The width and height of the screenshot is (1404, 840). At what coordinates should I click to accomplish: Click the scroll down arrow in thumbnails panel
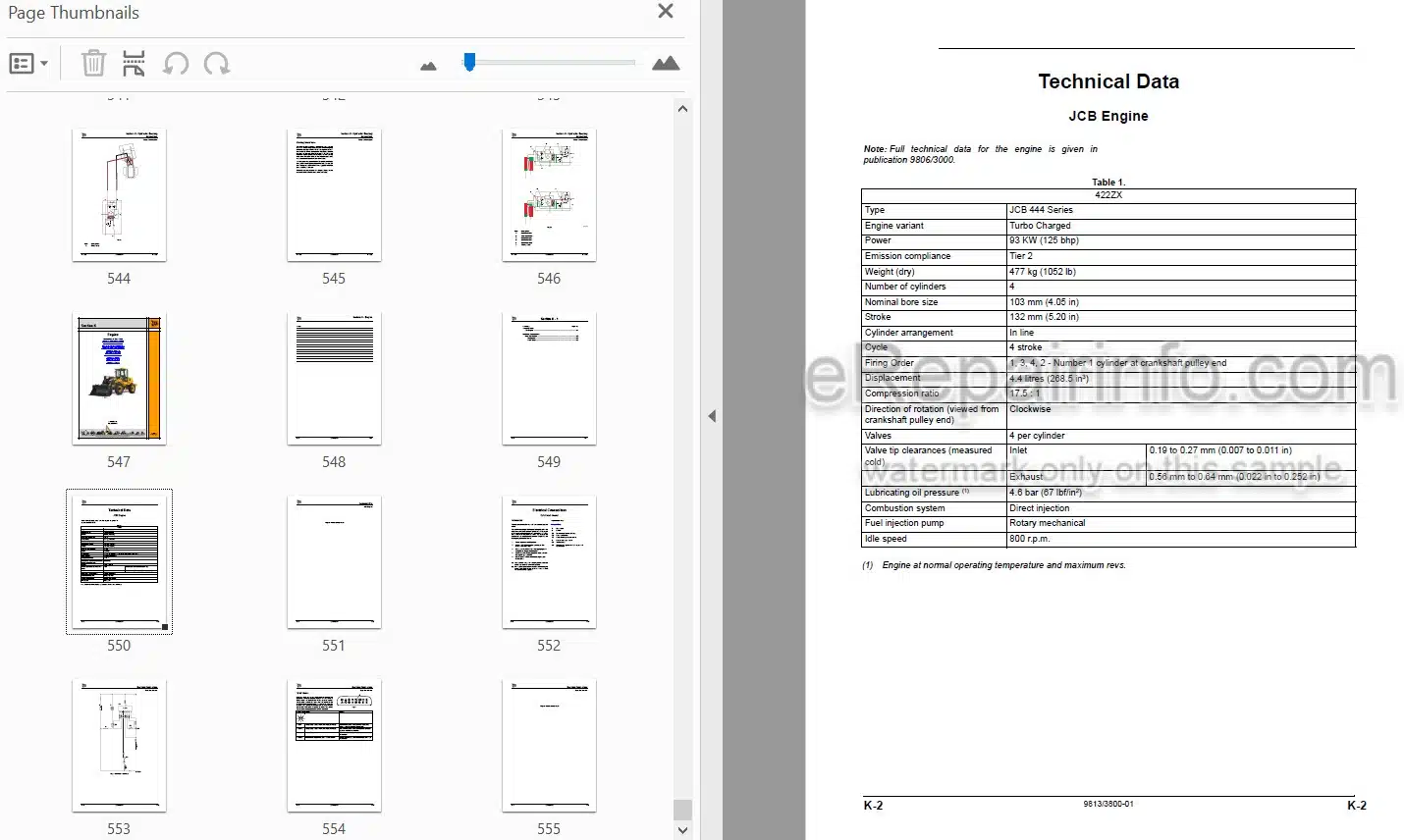pyautogui.click(x=682, y=830)
